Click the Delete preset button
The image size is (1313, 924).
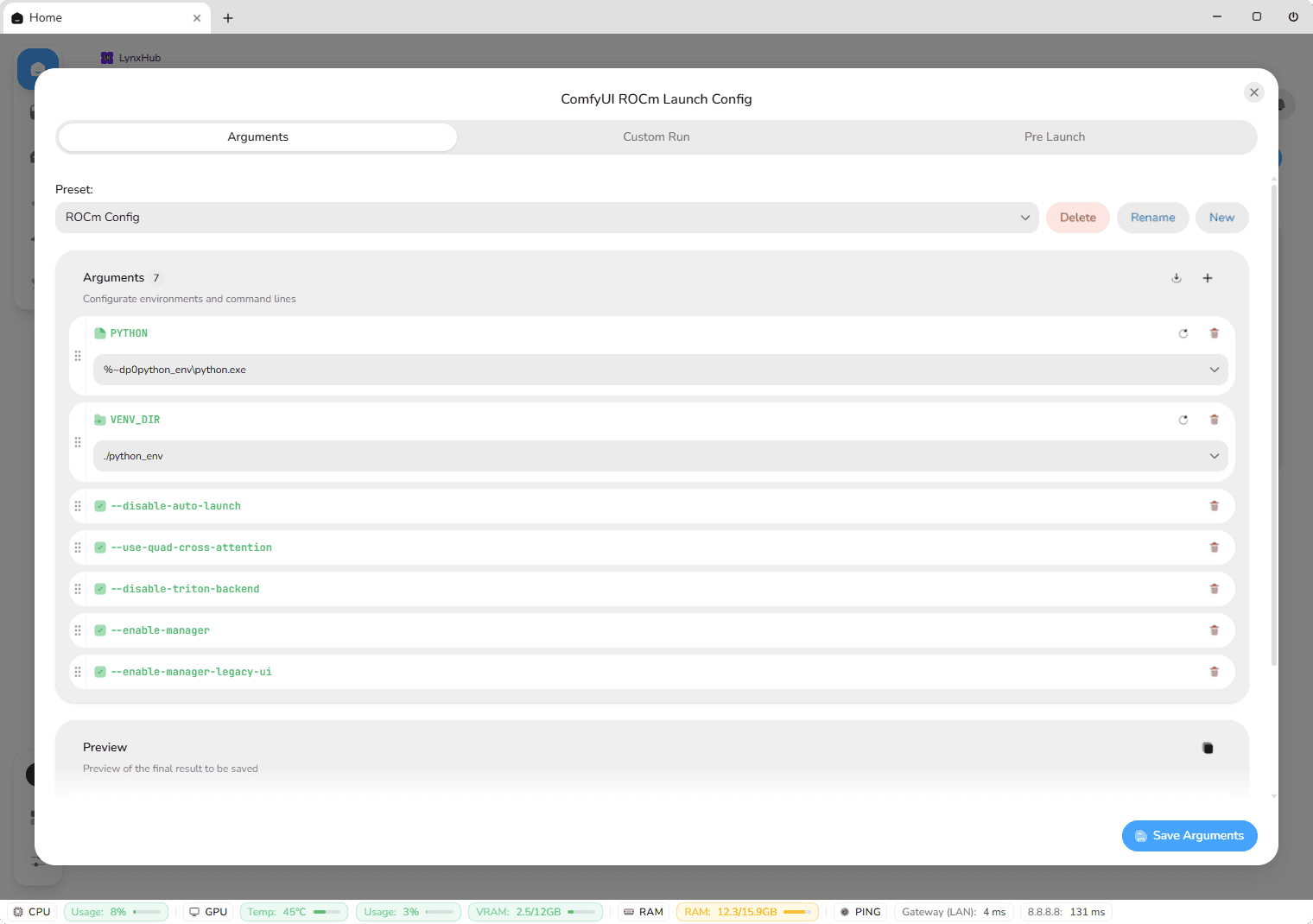(1078, 218)
